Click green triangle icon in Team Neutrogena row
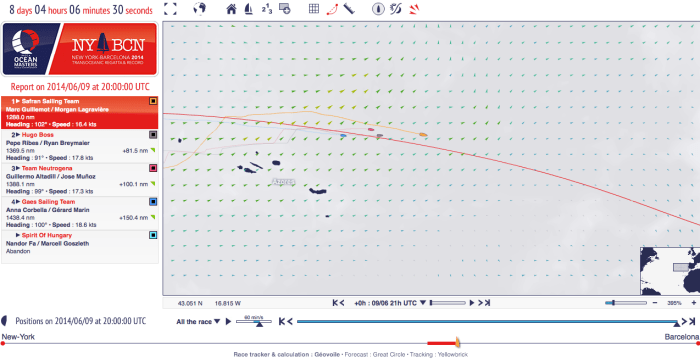Screen dimensions: 700x362 coord(153,184)
